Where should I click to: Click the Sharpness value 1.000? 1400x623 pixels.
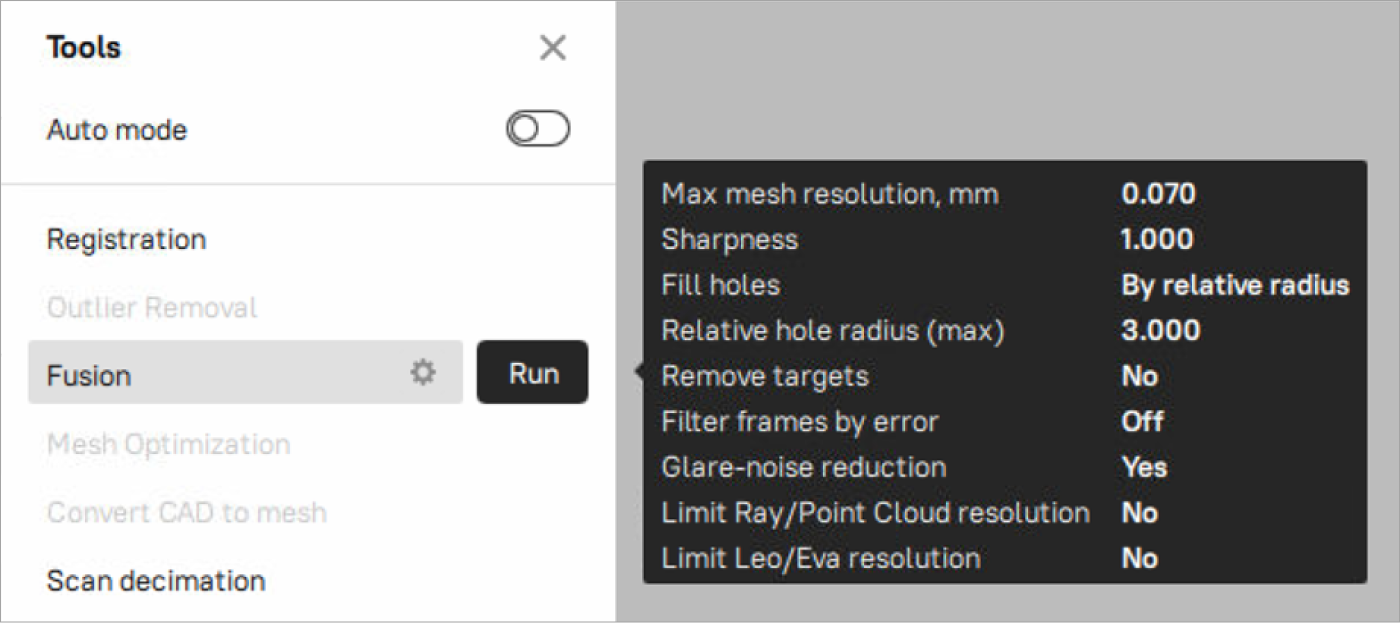tap(1157, 240)
